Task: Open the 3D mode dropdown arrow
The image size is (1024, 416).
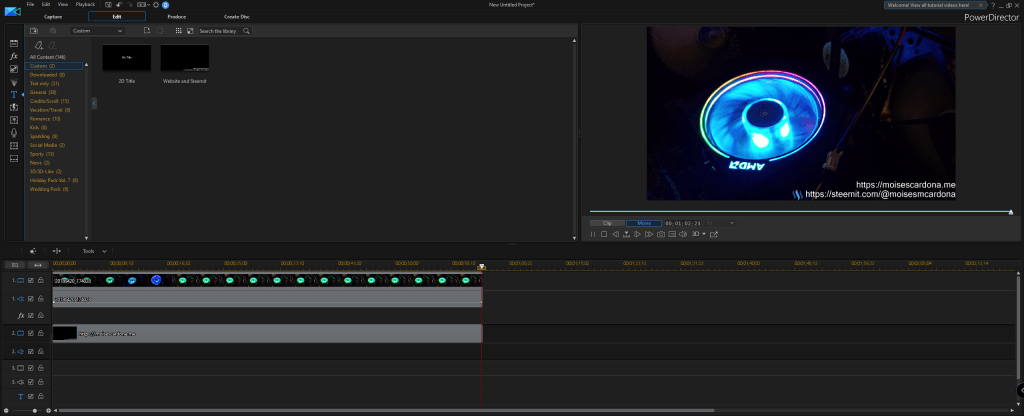Action: point(704,234)
